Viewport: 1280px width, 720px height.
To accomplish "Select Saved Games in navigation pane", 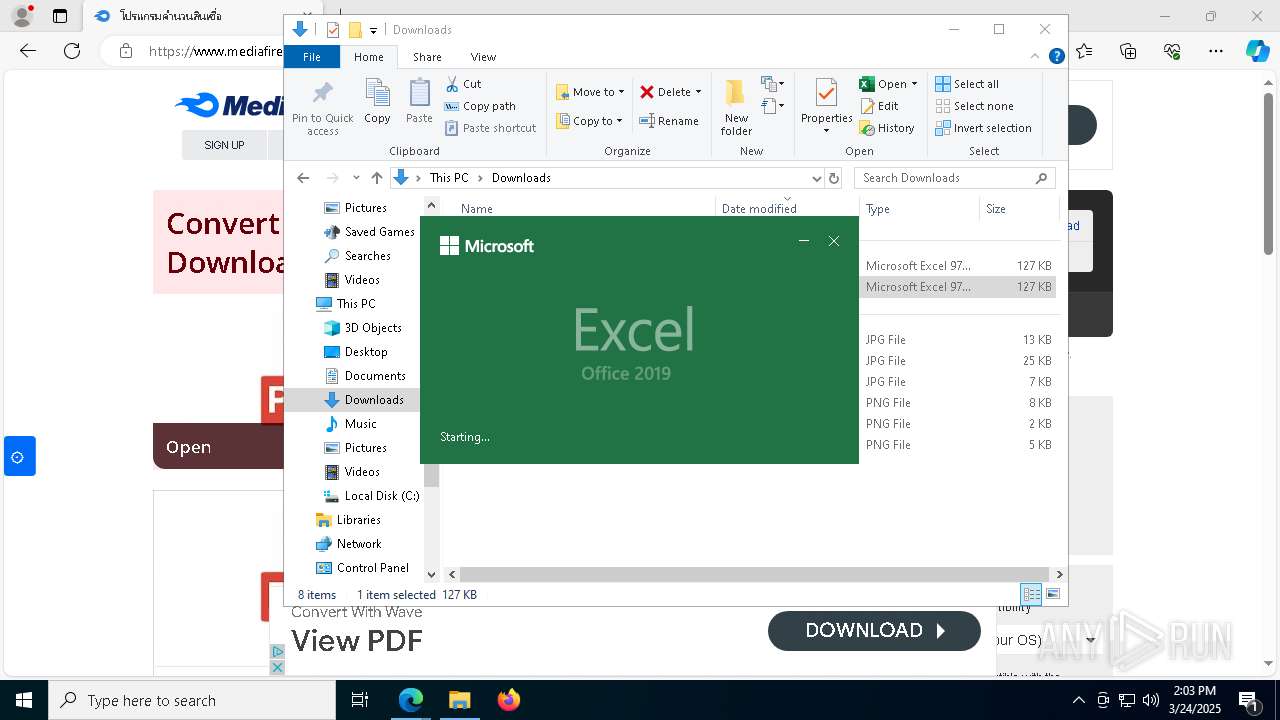I will pyautogui.click(x=379, y=232).
